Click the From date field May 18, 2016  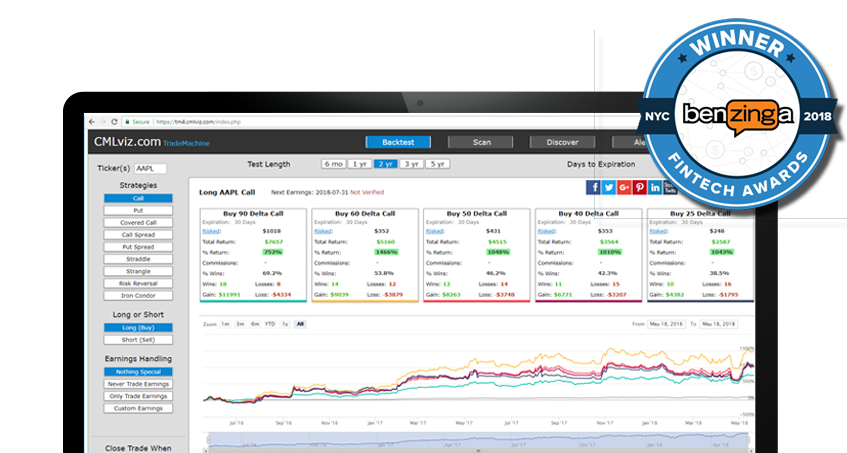666,324
